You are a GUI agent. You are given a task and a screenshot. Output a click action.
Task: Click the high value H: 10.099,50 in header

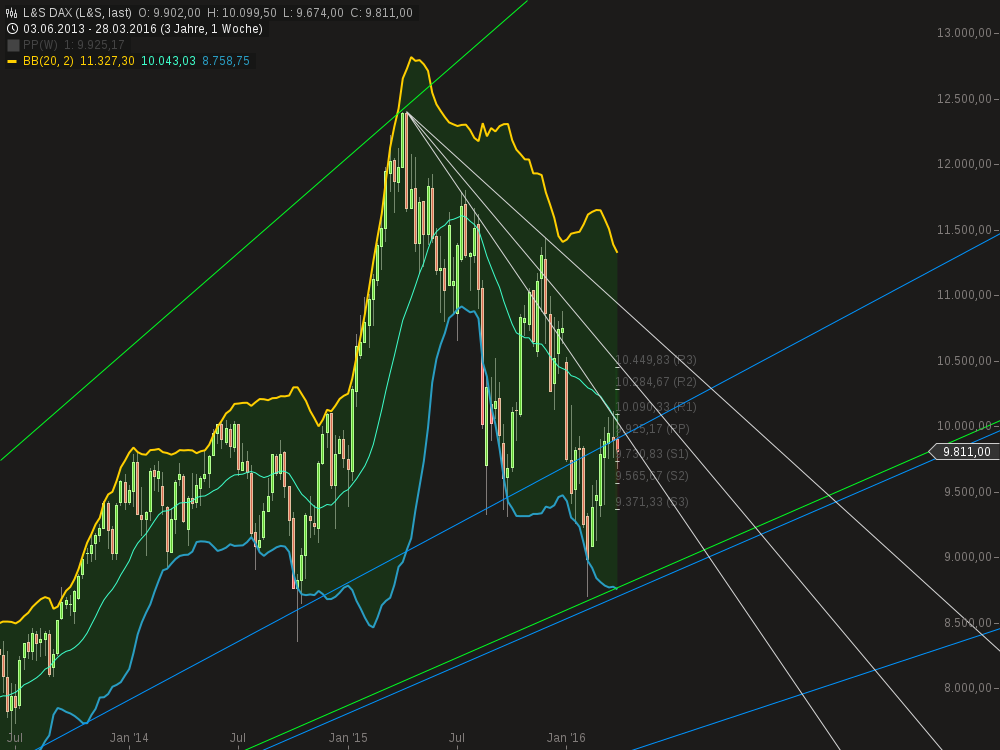pos(242,13)
